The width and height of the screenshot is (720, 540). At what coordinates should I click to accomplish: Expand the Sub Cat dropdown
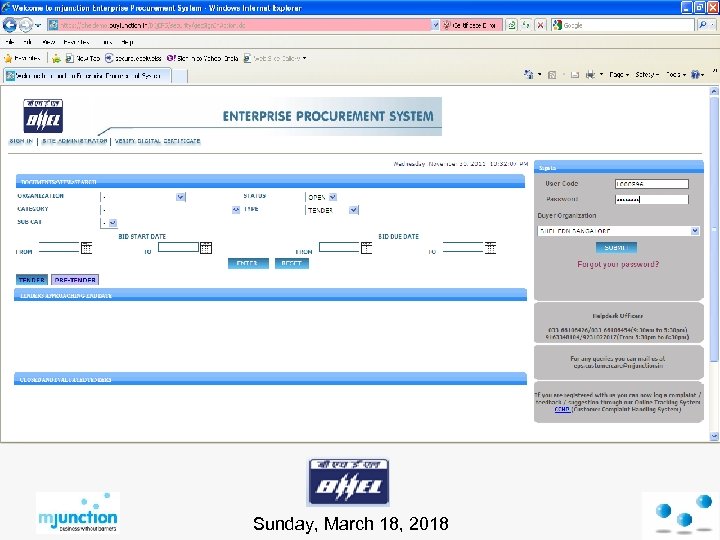pos(112,223)
